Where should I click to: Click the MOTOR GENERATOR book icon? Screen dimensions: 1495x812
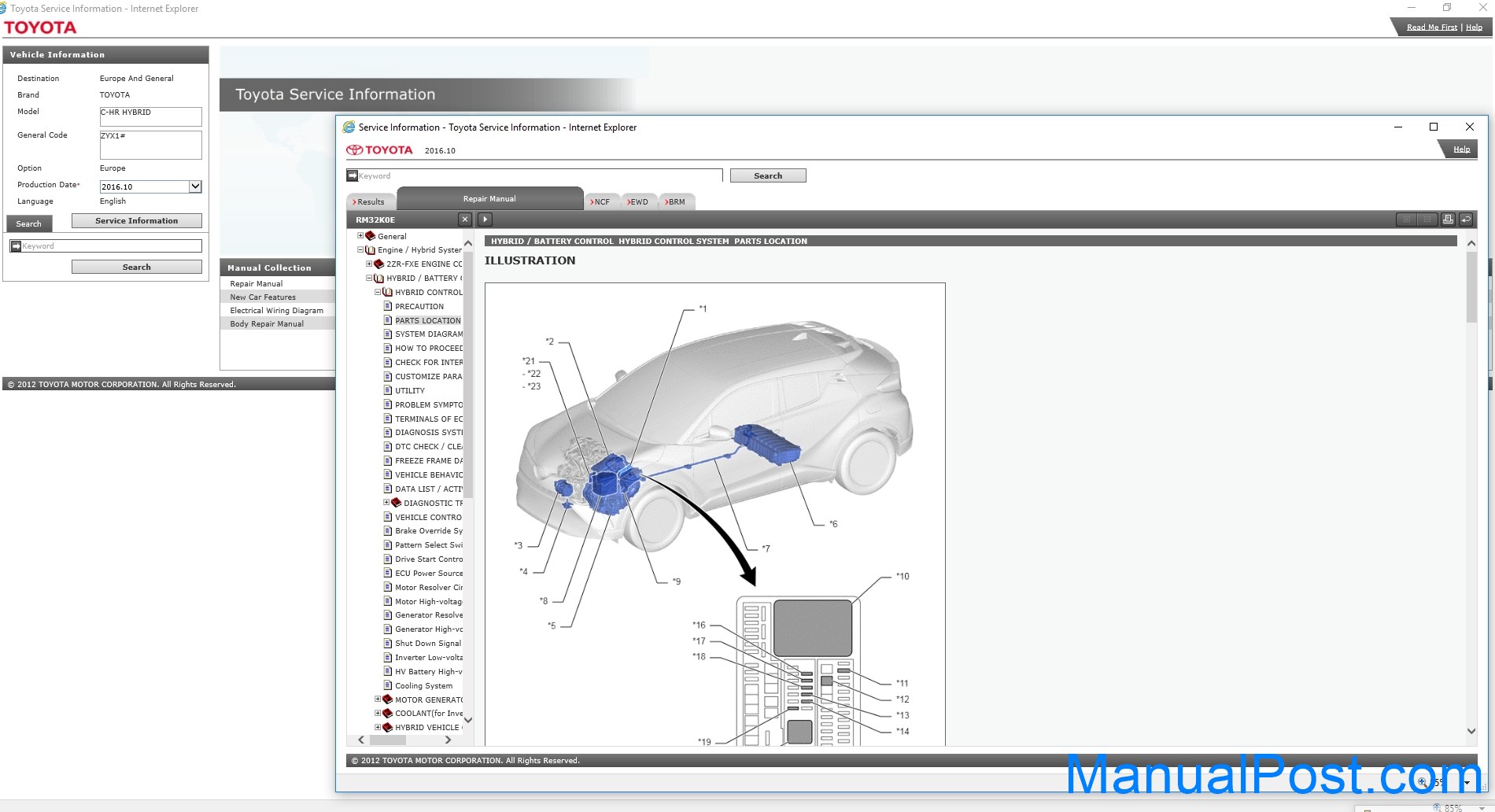coord(388,699)
